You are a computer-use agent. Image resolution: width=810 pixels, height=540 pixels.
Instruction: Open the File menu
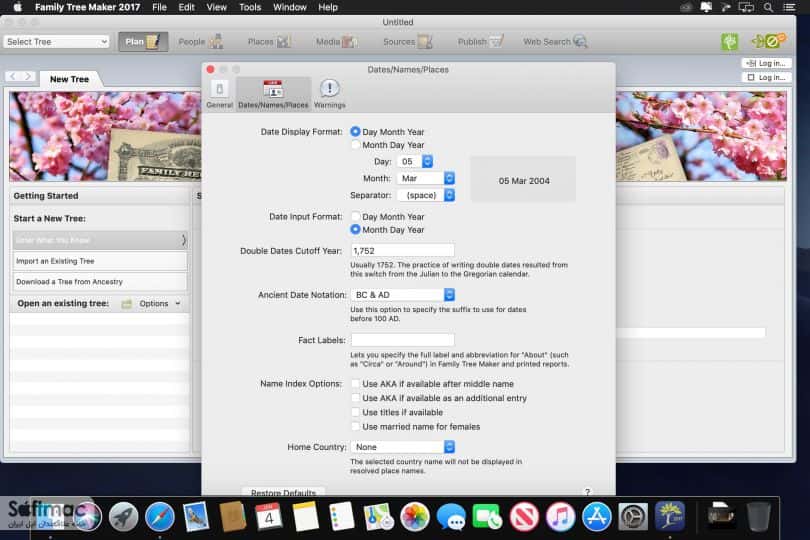pyautogui.click(x=160, y=7)
